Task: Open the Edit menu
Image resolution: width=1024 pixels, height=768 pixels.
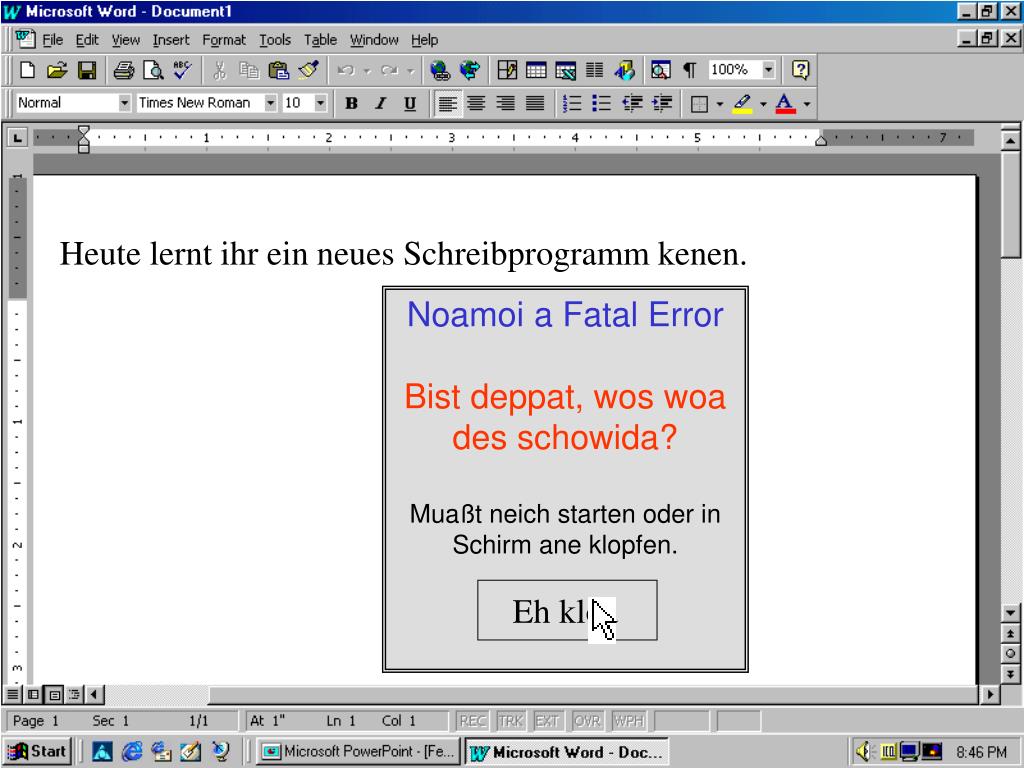Action: (x=87, y=40)
